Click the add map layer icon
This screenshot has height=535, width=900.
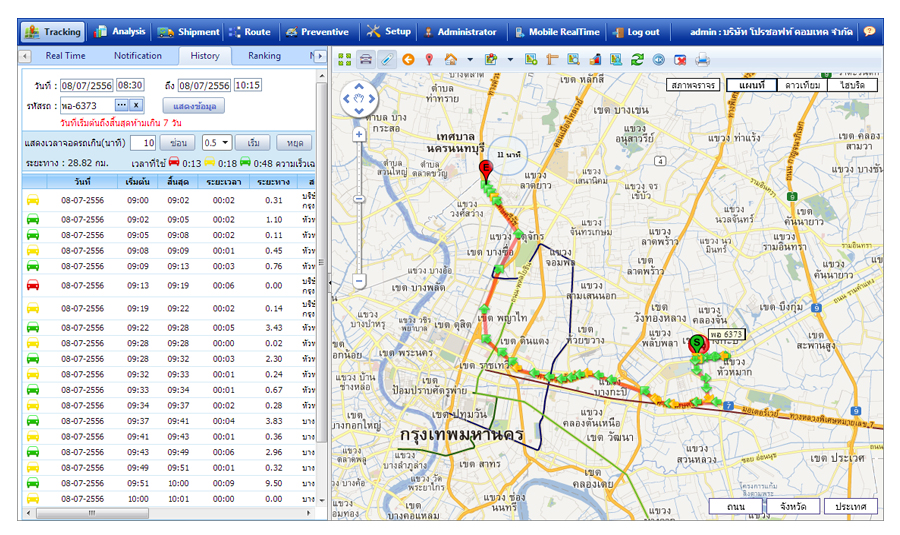531,59
